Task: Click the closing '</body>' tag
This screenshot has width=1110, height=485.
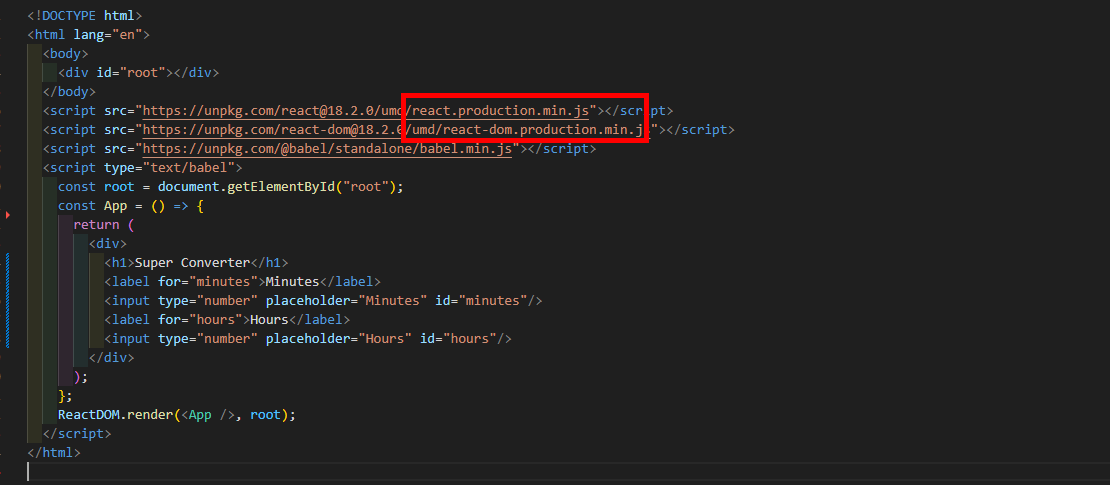Action: pyautogui.click(x=69, y=91)
